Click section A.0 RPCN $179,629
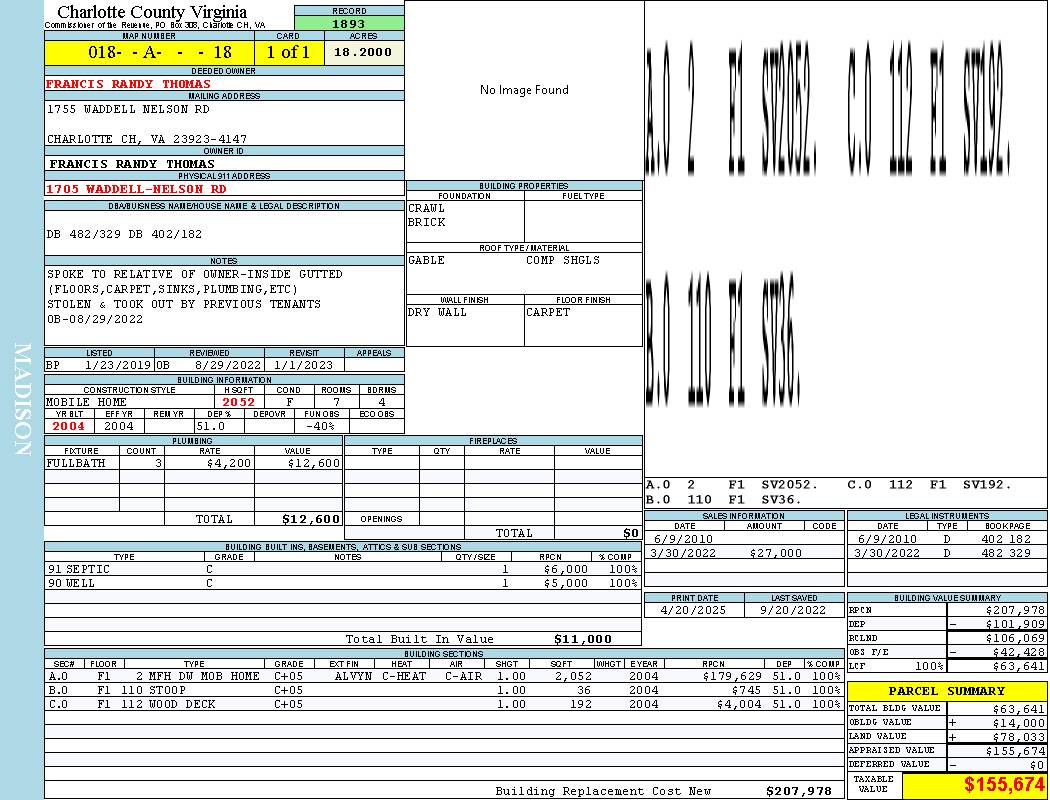The height and width of the screenshot is (800, 1050). 732,676
